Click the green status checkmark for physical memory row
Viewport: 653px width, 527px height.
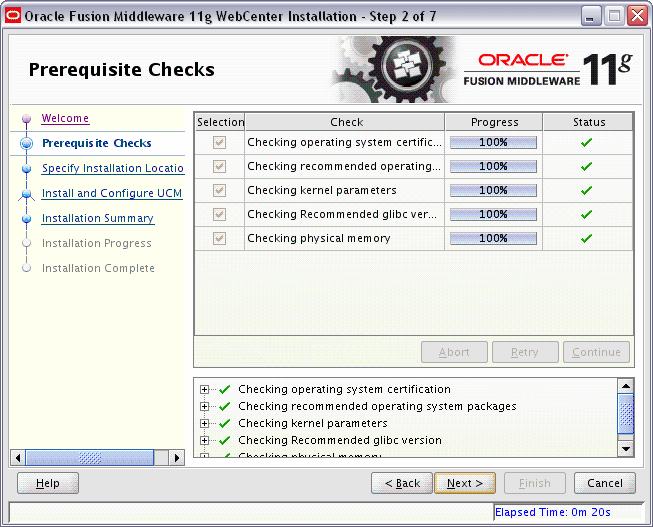coord(586,238)
